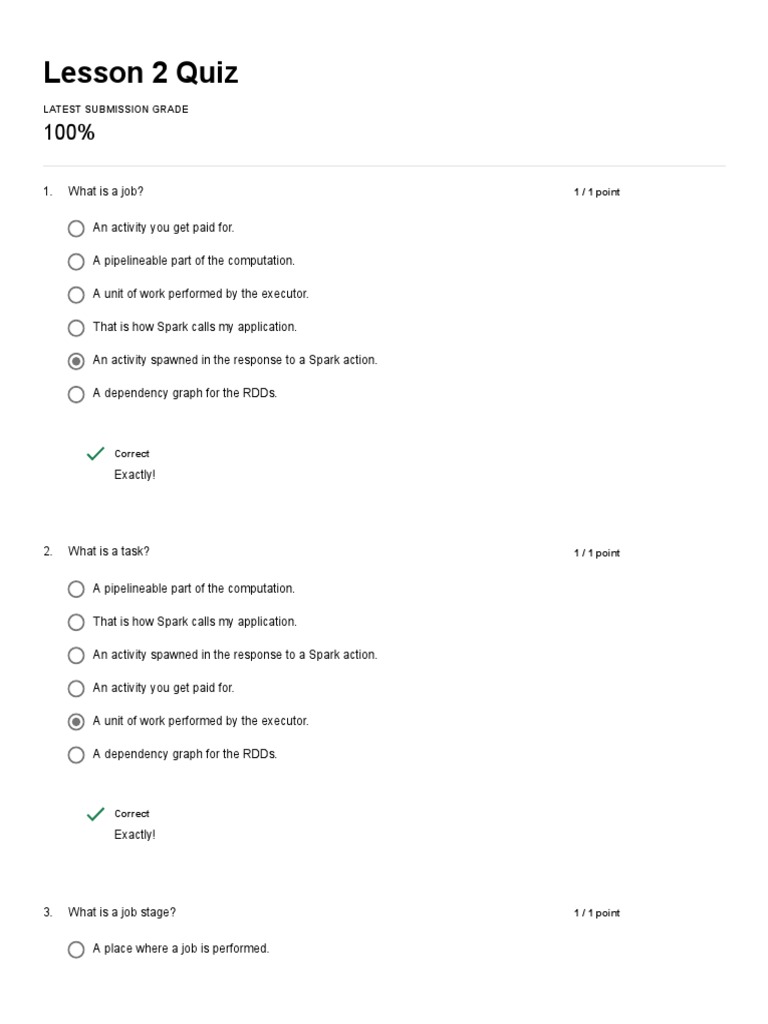
Task: Click the "What is a task?" question text
Action: (x=108, y=551)
